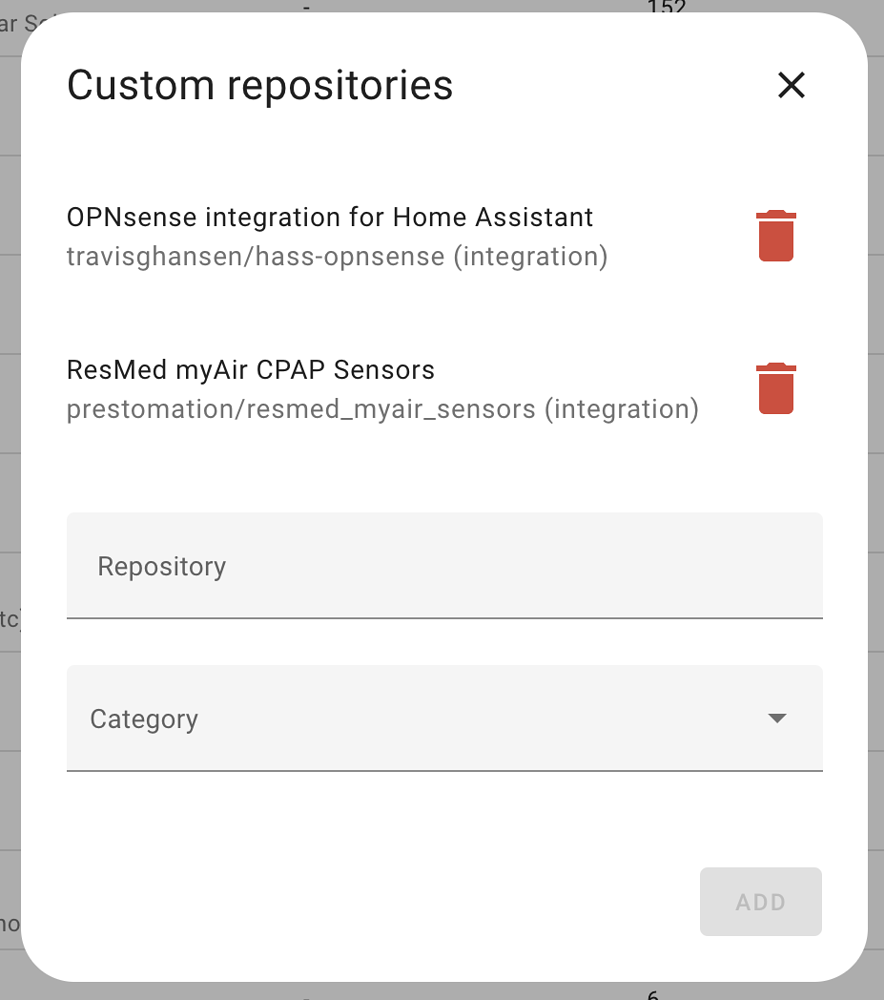This screenshot has height=1000, width=884.
Task: Select the ResMed myAir CPAP Sensors title
Action: coord(250,370)
